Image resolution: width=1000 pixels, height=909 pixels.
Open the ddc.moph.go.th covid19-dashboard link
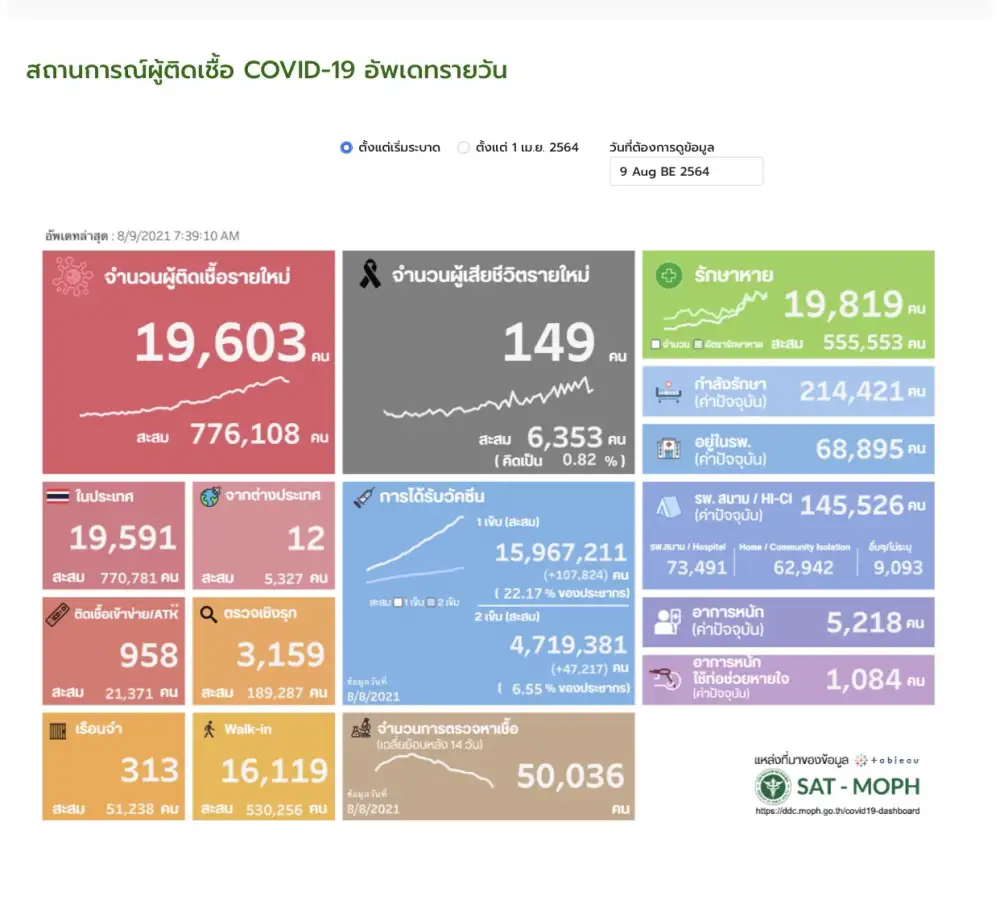coord(837,811)
